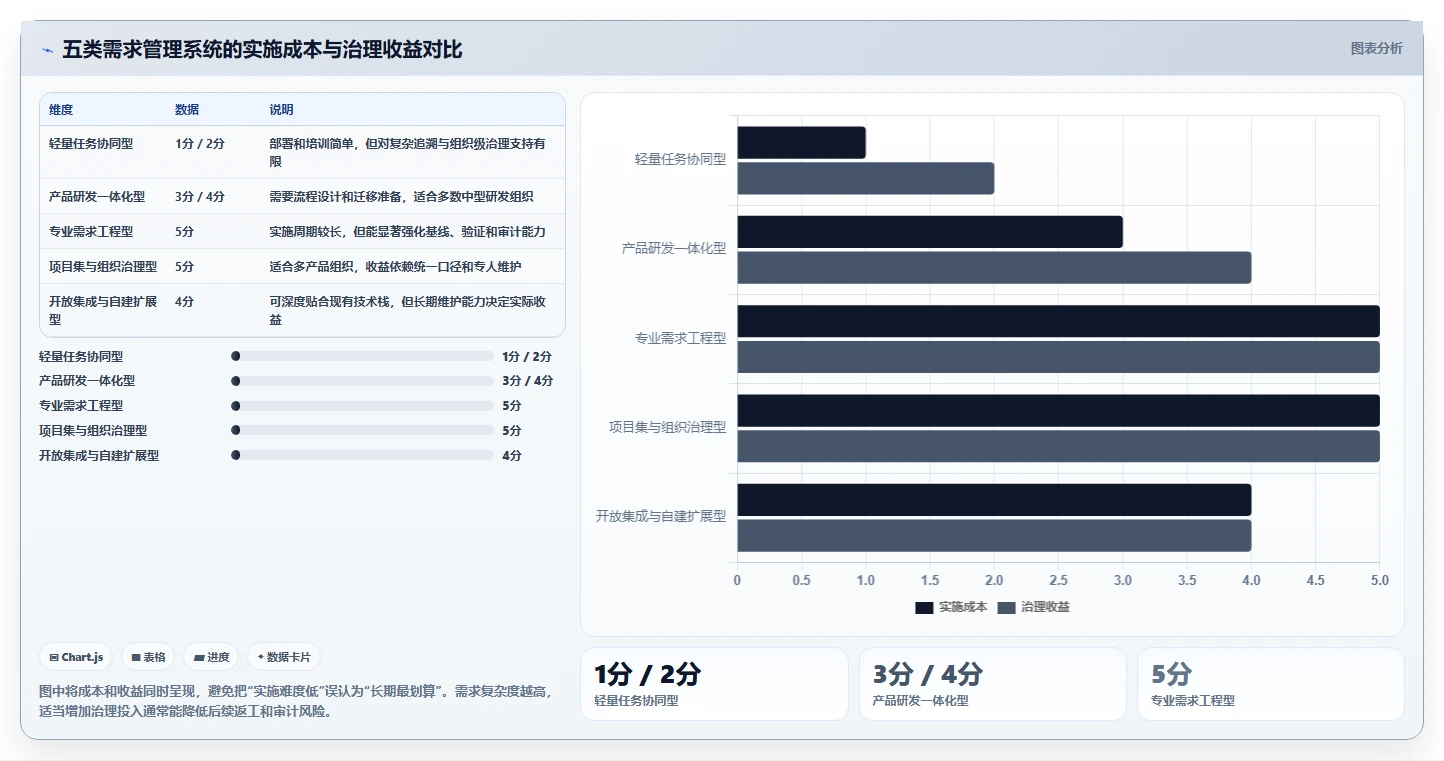Click the progress bar for 开放集成与自建扩展型
The image size is (1444, 761).
362,455
